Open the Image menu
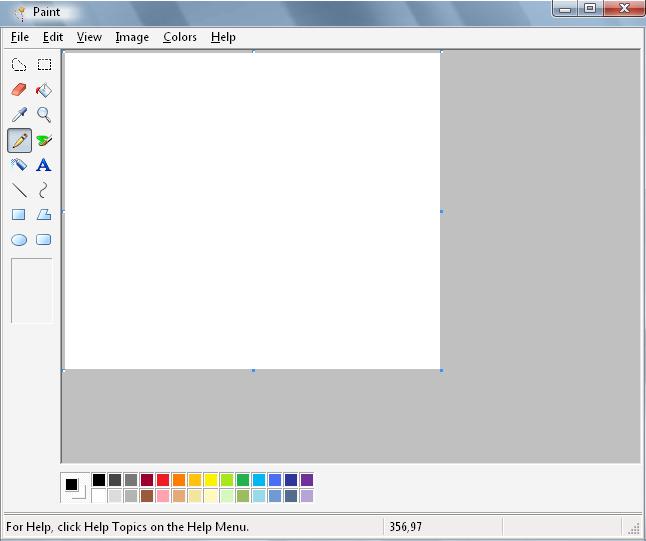This screenshot has width=646, height=541. click(132, 37)
